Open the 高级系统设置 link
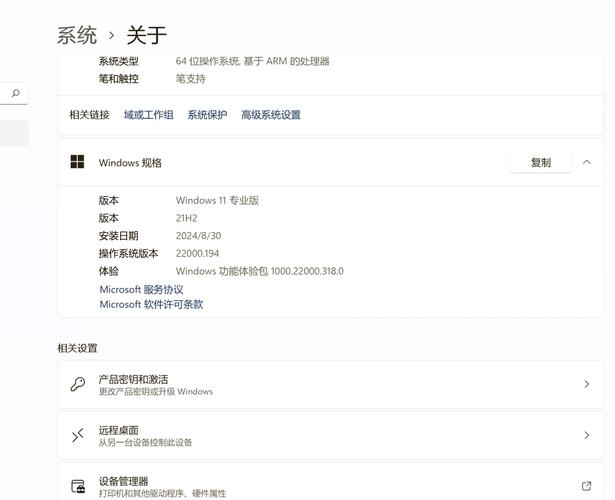This screenshot has height=500, width=615. point(271,115)
